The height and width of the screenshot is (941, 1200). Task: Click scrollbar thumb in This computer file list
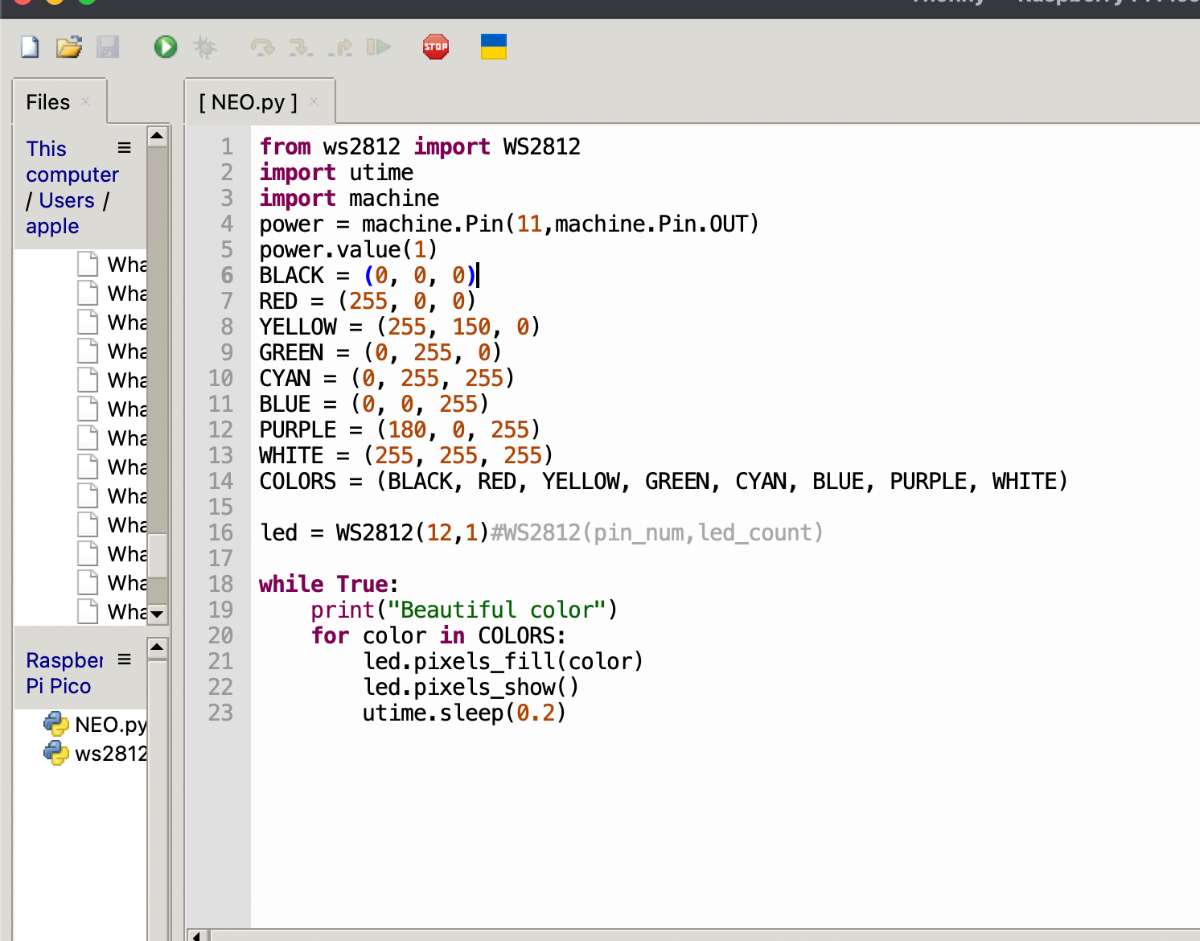point(157,555)
